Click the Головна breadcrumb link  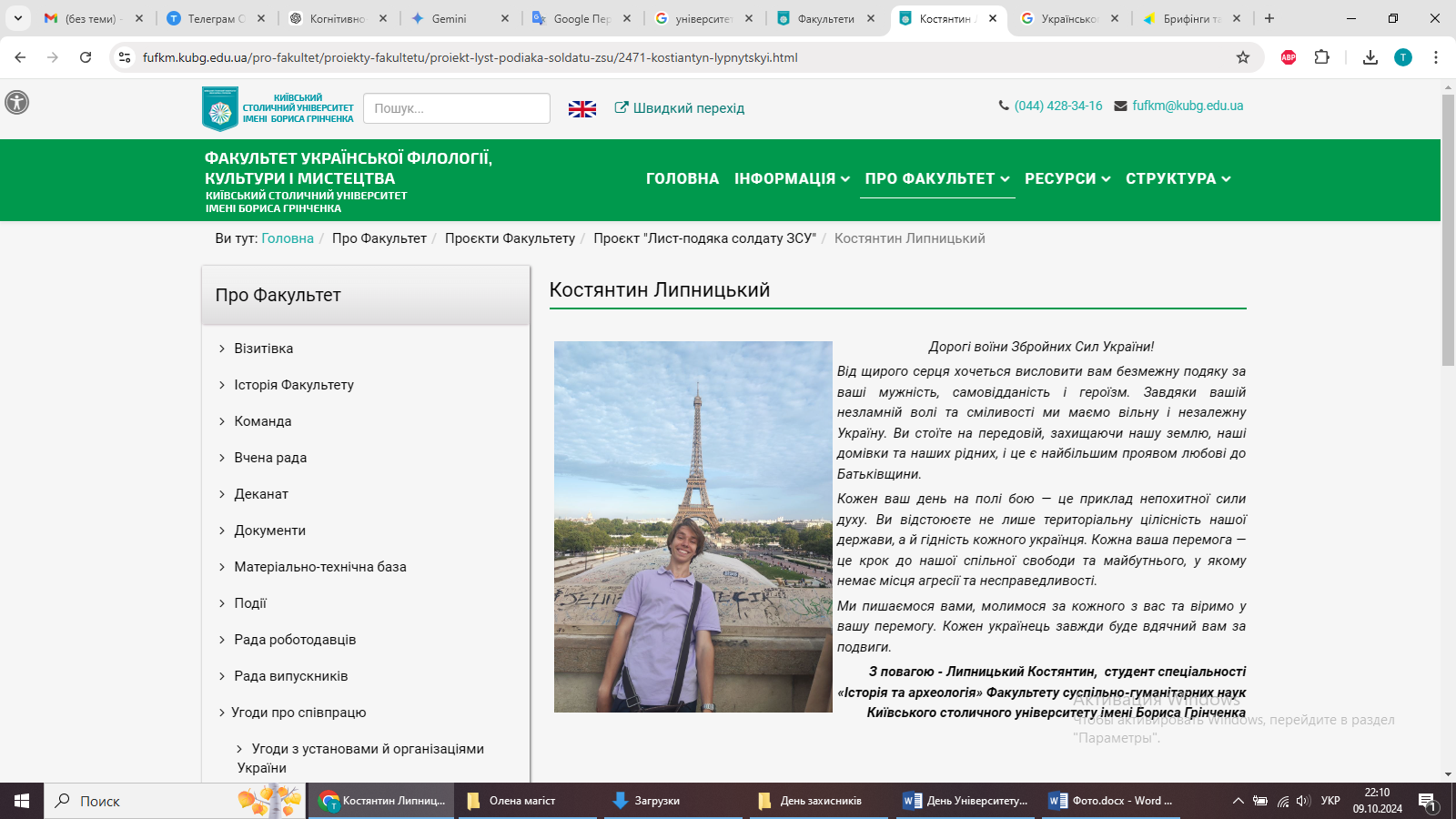pyautogui.click(x=287, y=238)
